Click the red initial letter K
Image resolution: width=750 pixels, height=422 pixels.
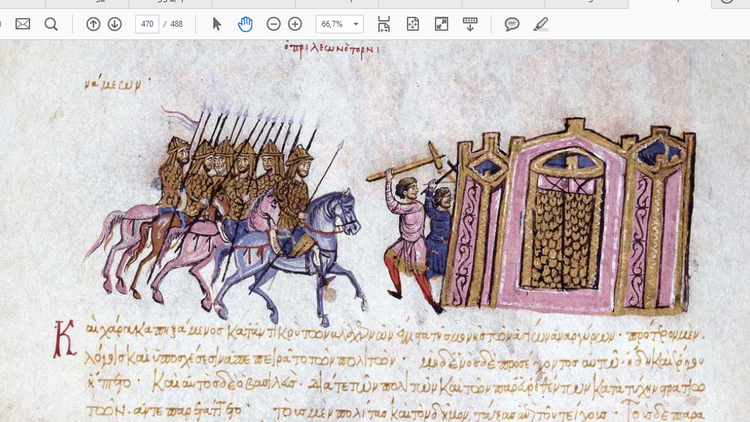pos(64,339)
